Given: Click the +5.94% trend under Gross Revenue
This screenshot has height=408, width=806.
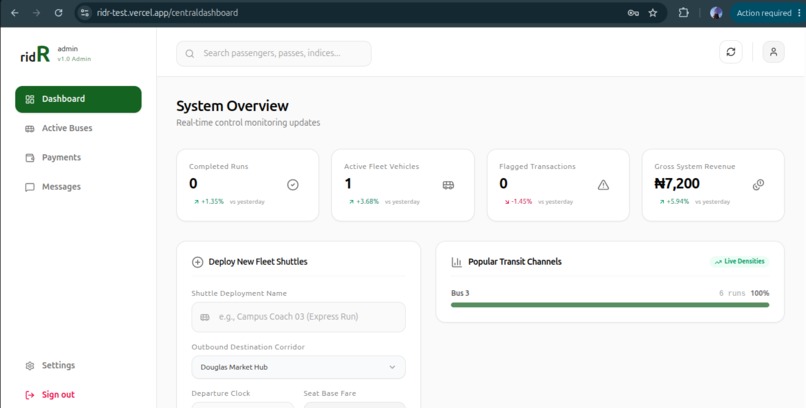Looking at the screenshot, I should pyautogui.click(x=674, y=202).
